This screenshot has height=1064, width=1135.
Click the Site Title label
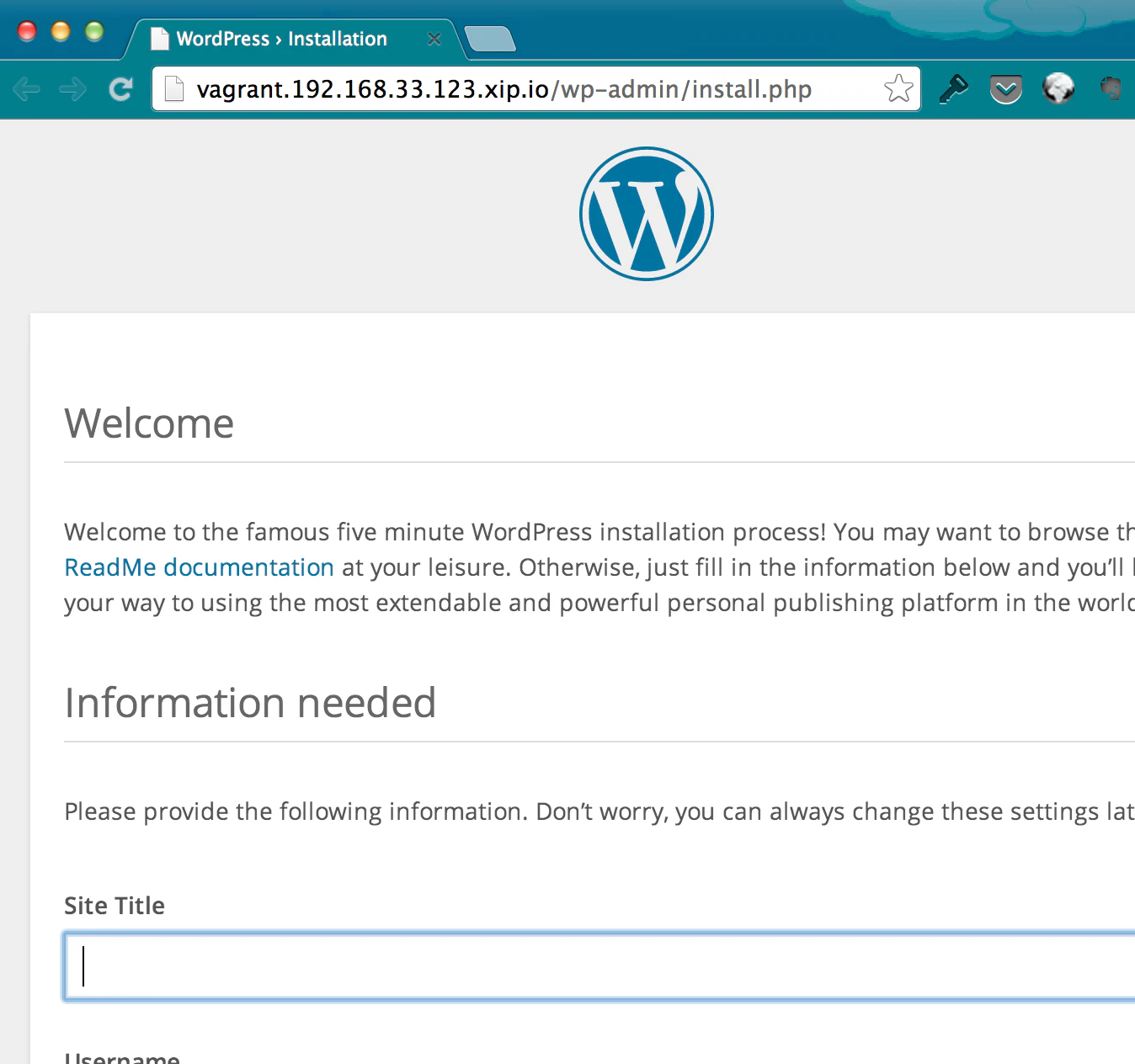pos(115,906)
